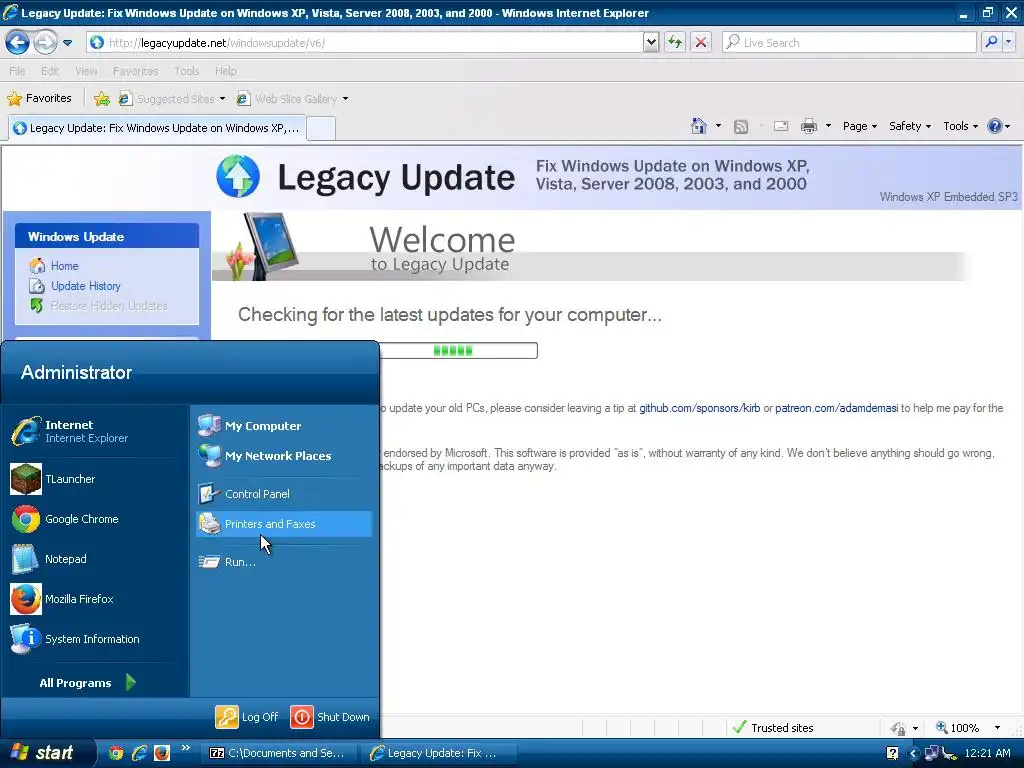Click the legacyupdate.net address bar

(x=364, y=43)
